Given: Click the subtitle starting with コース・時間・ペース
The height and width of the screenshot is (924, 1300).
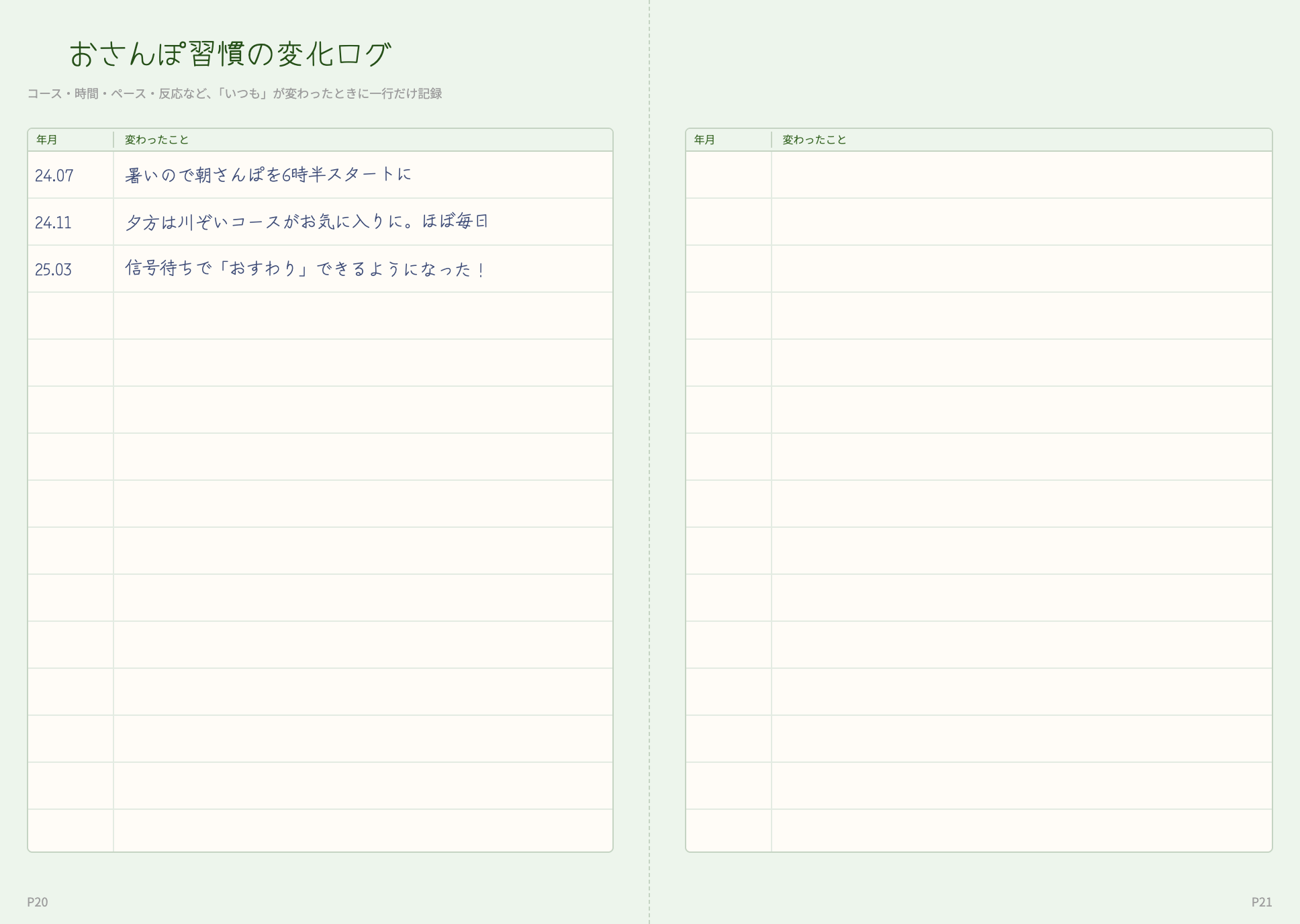Looking at the screenshot, I should point(234,93).
